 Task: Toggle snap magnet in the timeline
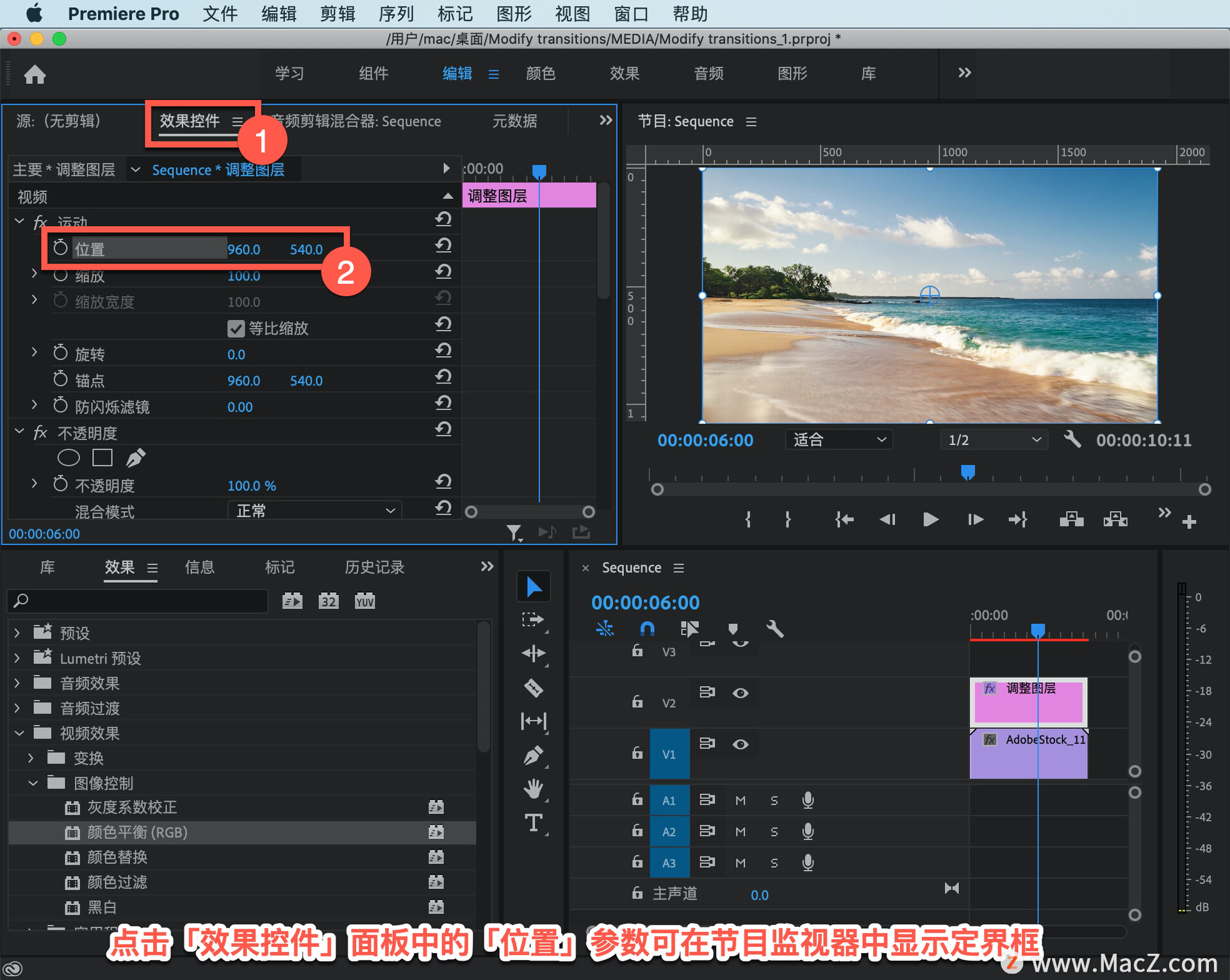tap(647, 629)
